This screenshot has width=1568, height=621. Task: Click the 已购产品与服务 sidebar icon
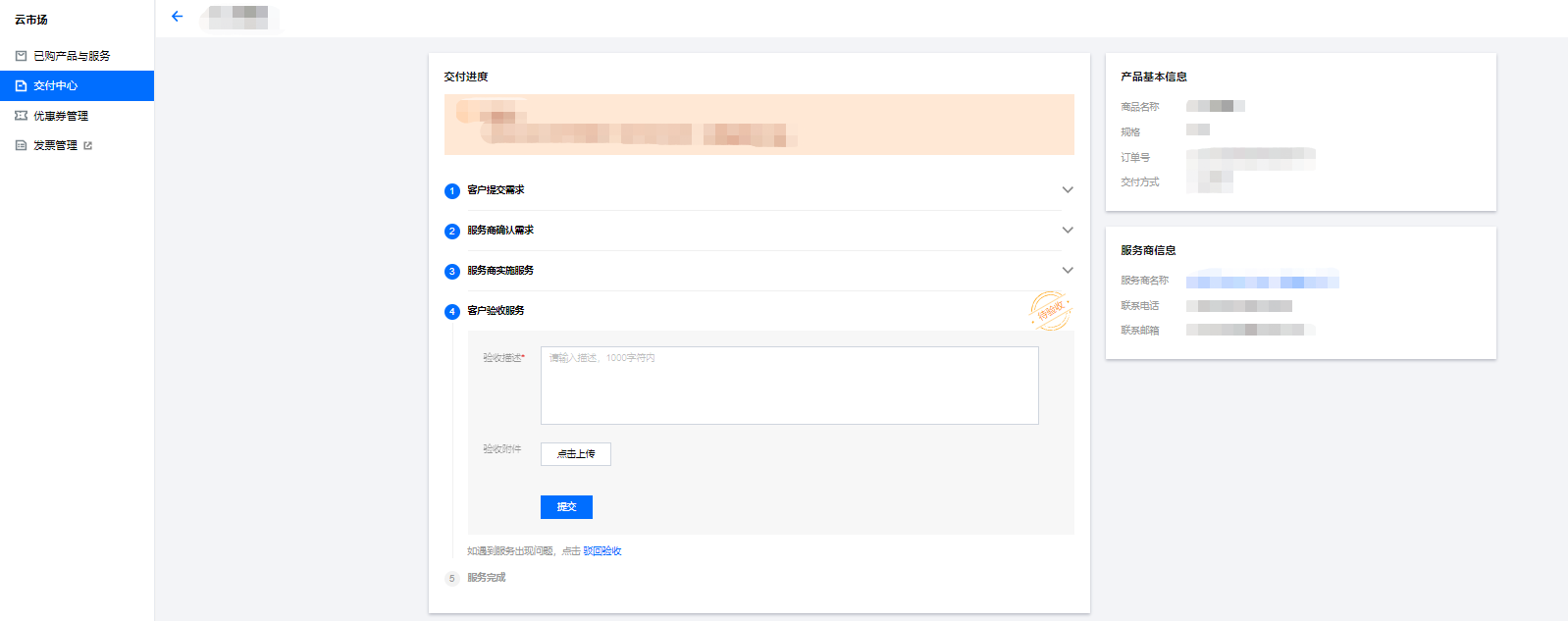pyautogui.click(x=21, y=56)
